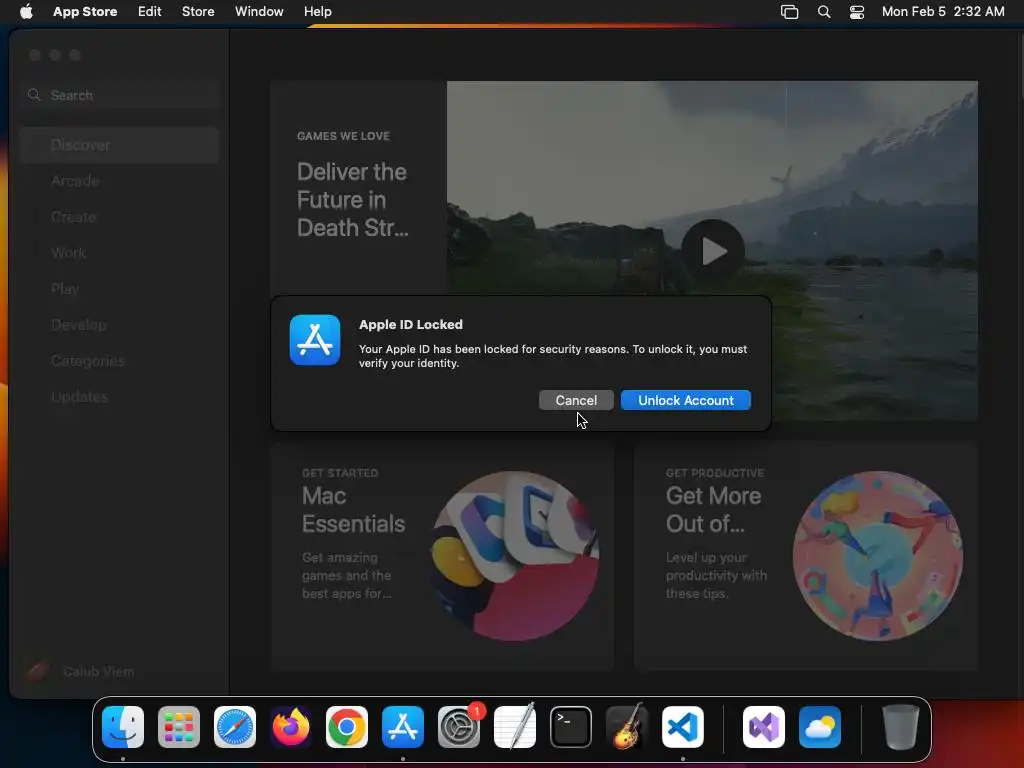The width and height of the screenshot is (1024, 768).
Task: Select Updates in the sidebar
Action: coord(120,396)
